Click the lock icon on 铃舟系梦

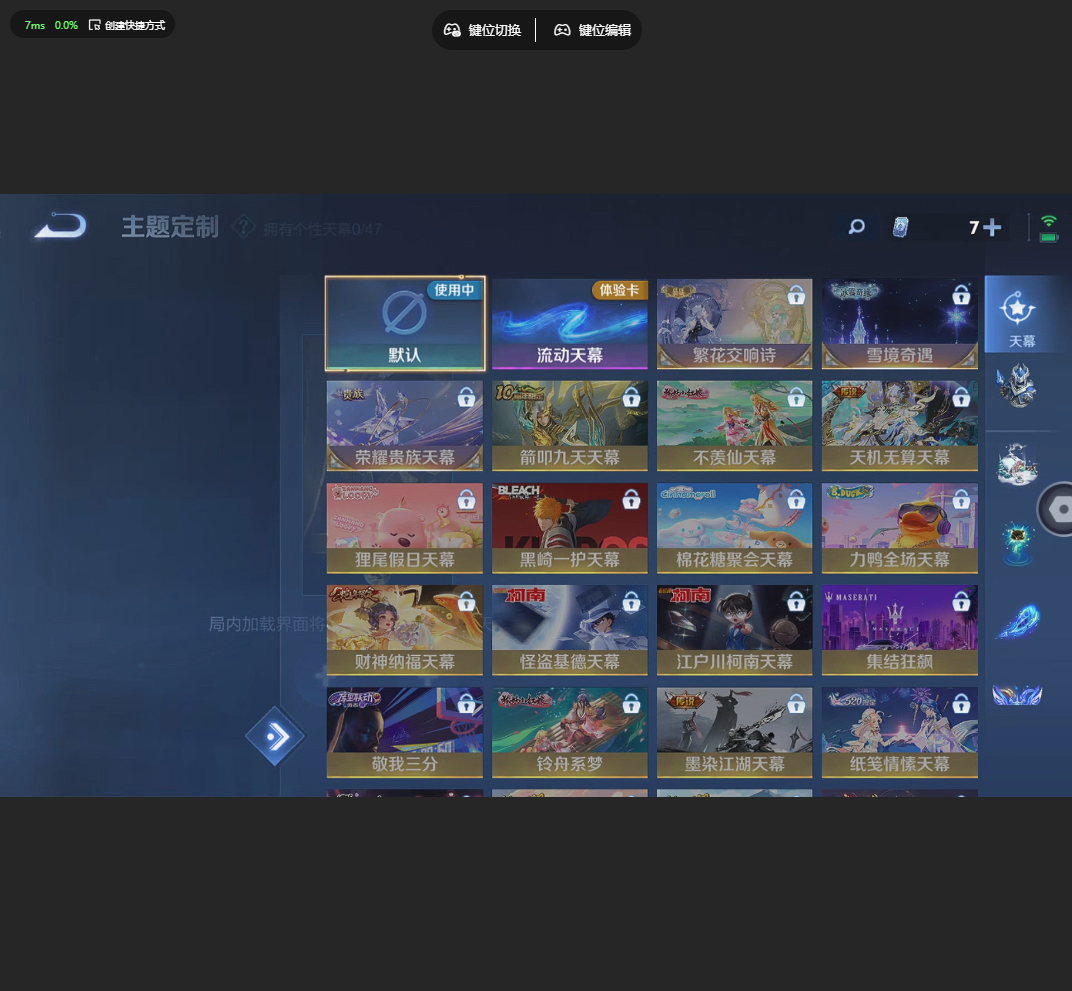pos(631,703)
